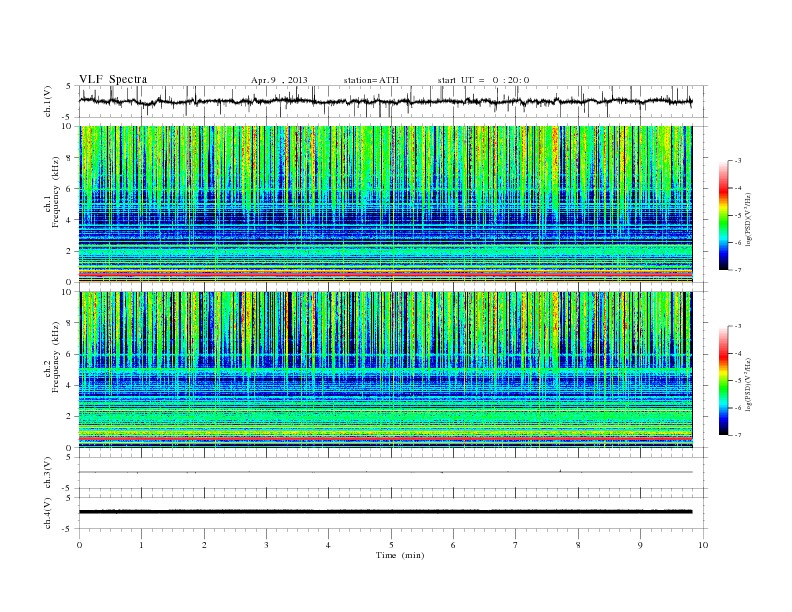Image resolution: width=792 pixels, height=612 pixels.
Task: Click the lower color scale bar for ch.2
Action: tap(723, 381)
